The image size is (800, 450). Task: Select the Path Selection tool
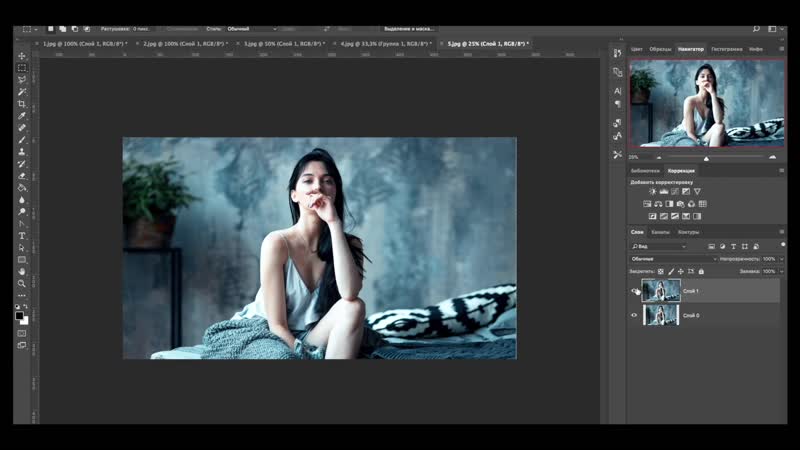coord(21,247)
